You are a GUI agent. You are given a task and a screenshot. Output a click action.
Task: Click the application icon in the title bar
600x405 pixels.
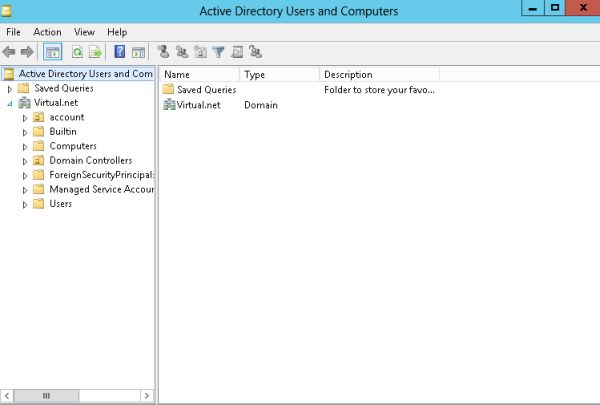click(x=6, y=11)
